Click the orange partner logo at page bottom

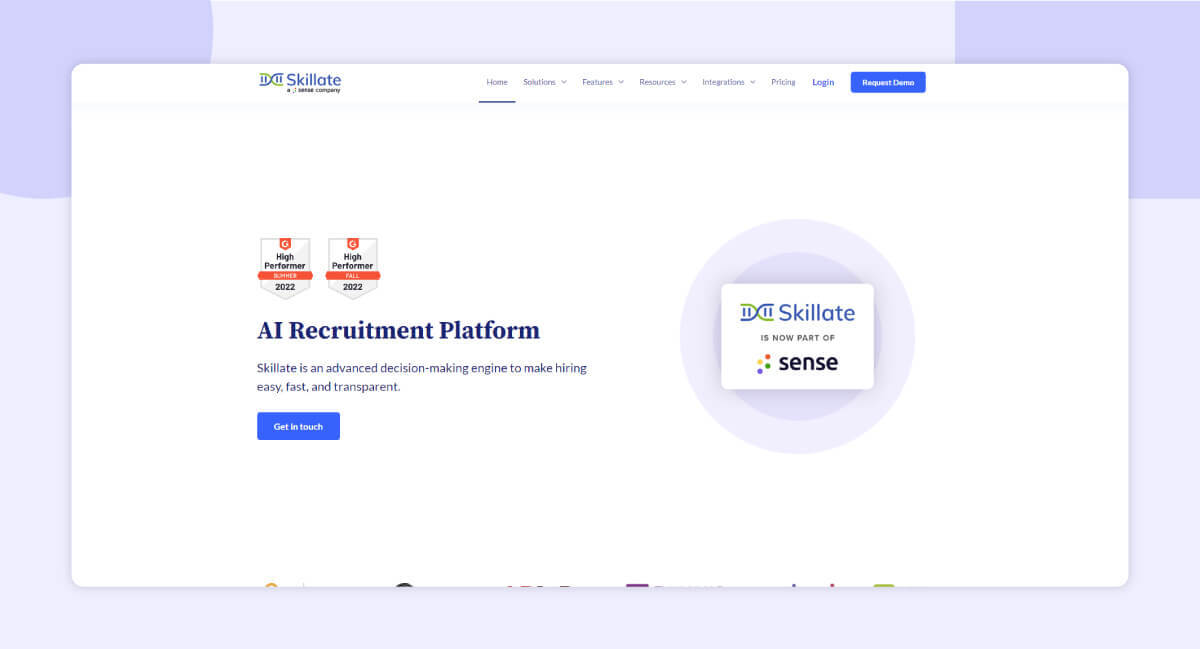pyautogui.click(x=270, y=585)
